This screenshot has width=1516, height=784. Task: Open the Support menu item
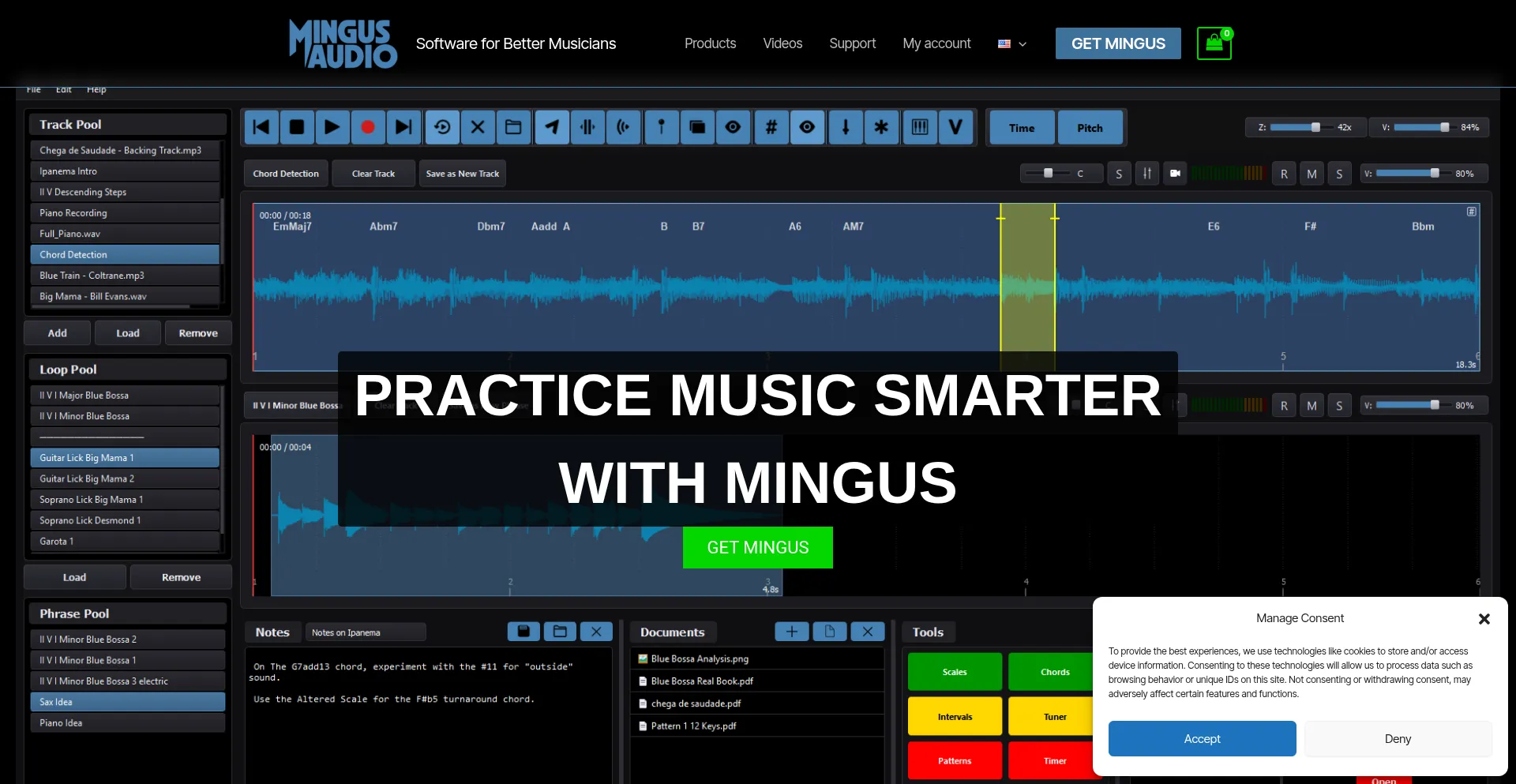point(852,43)
